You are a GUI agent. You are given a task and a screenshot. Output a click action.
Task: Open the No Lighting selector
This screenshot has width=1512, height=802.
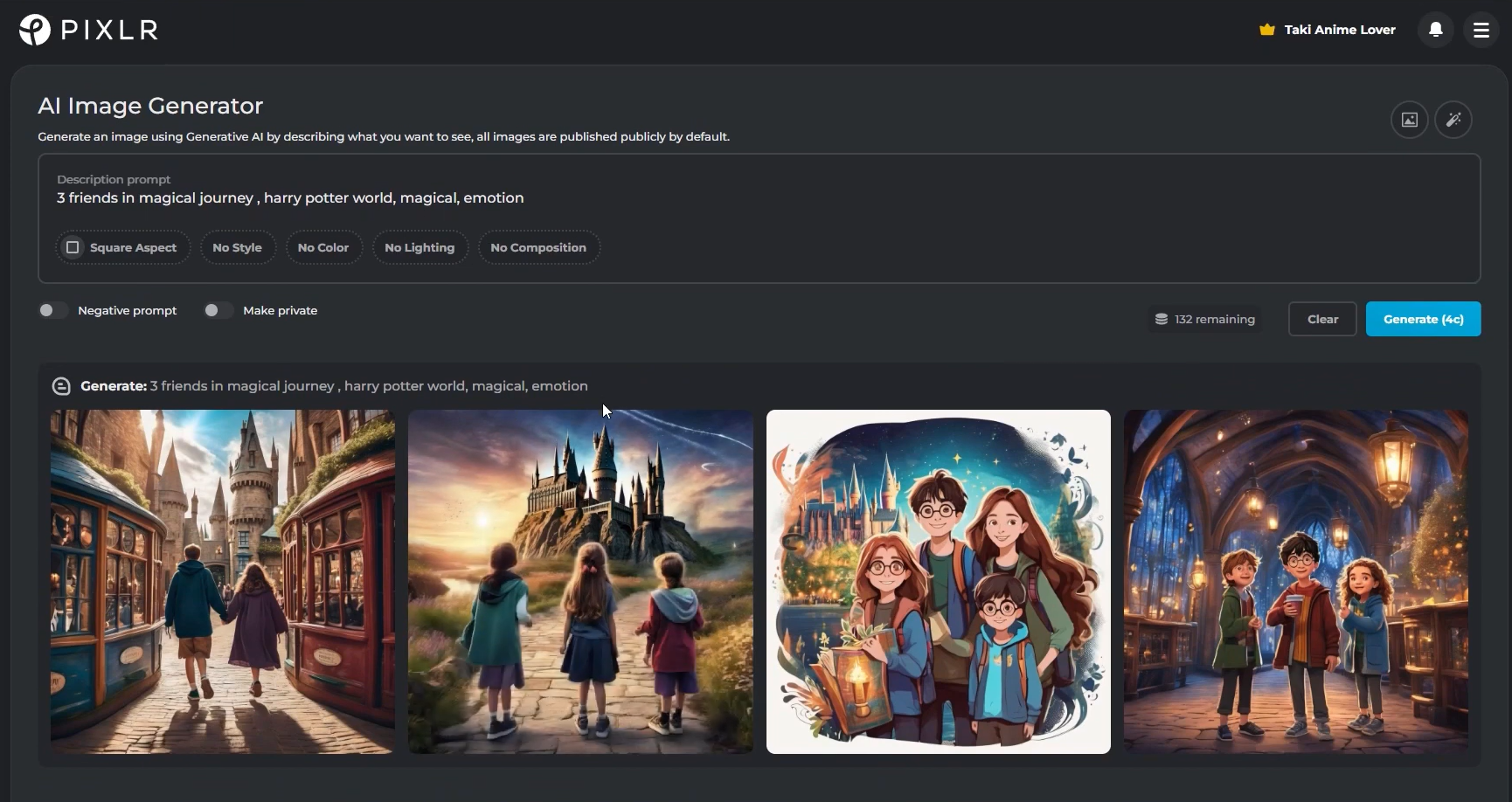click(x=420, y=247)
